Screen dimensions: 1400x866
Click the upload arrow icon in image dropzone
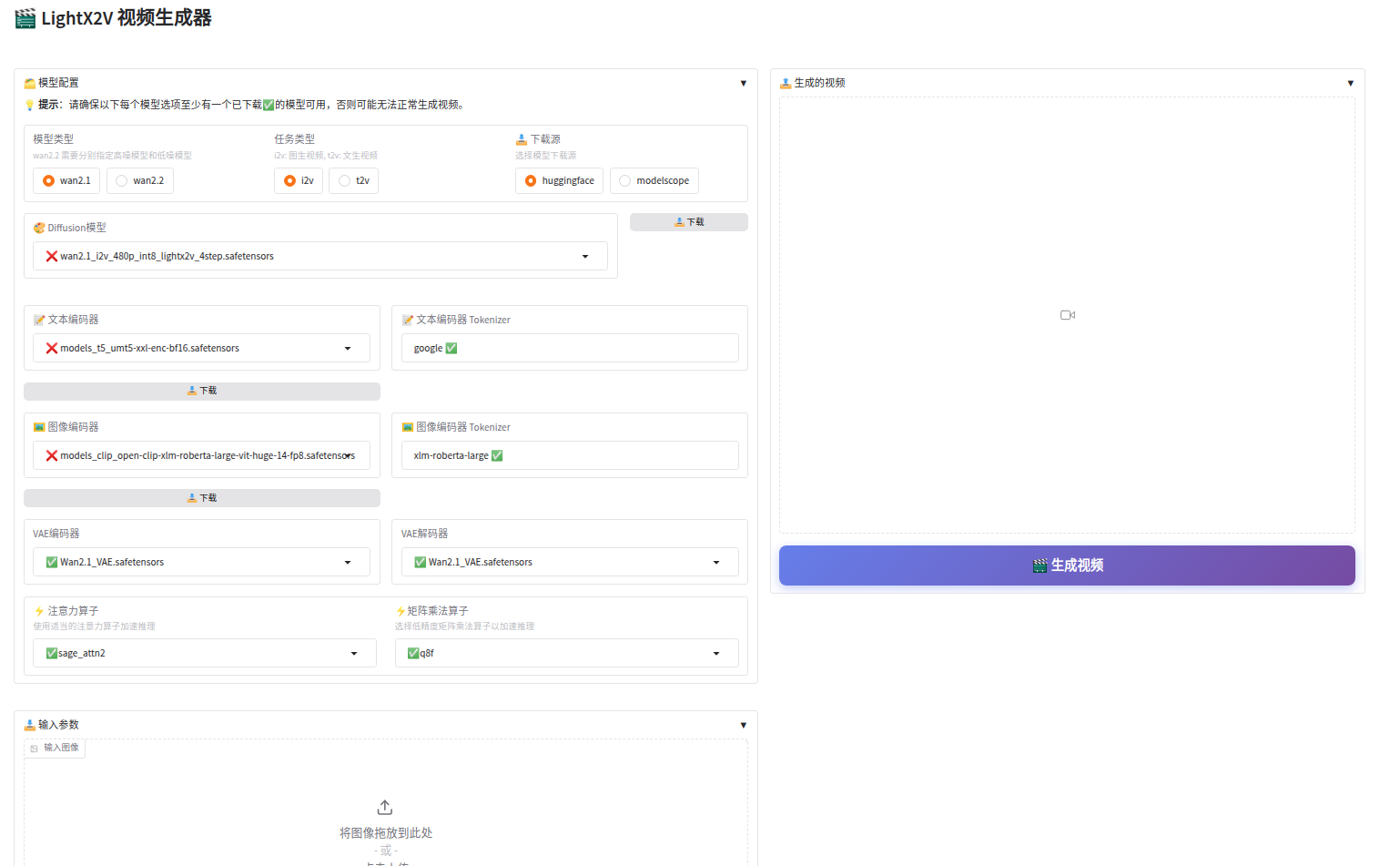coord(385,808)
